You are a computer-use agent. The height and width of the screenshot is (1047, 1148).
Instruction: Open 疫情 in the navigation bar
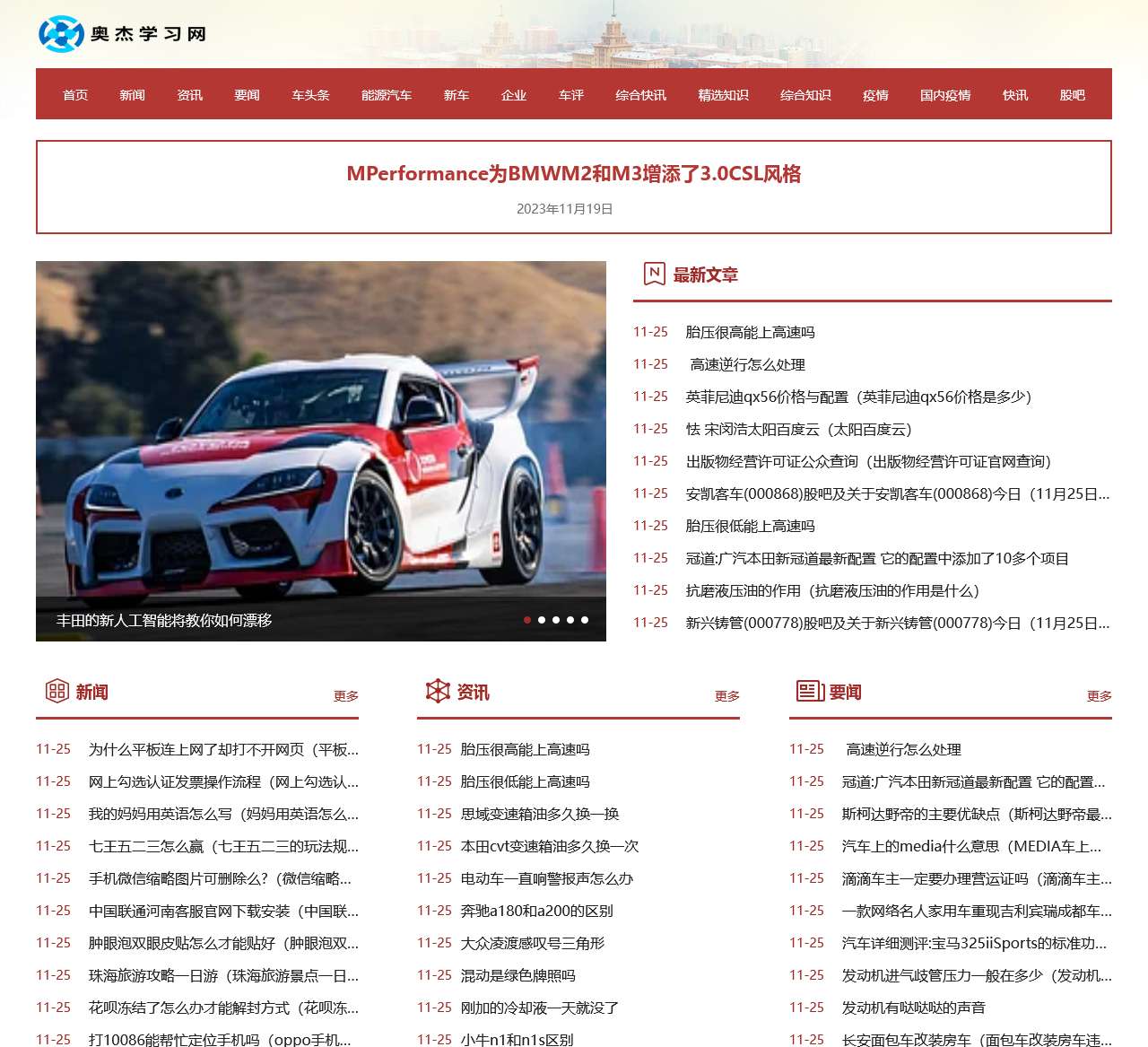pyautogui.click(x=875, y=95)
